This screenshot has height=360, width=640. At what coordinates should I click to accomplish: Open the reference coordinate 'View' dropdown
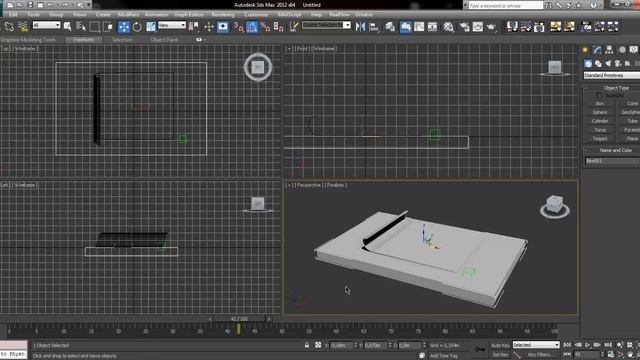coord(172,25)
